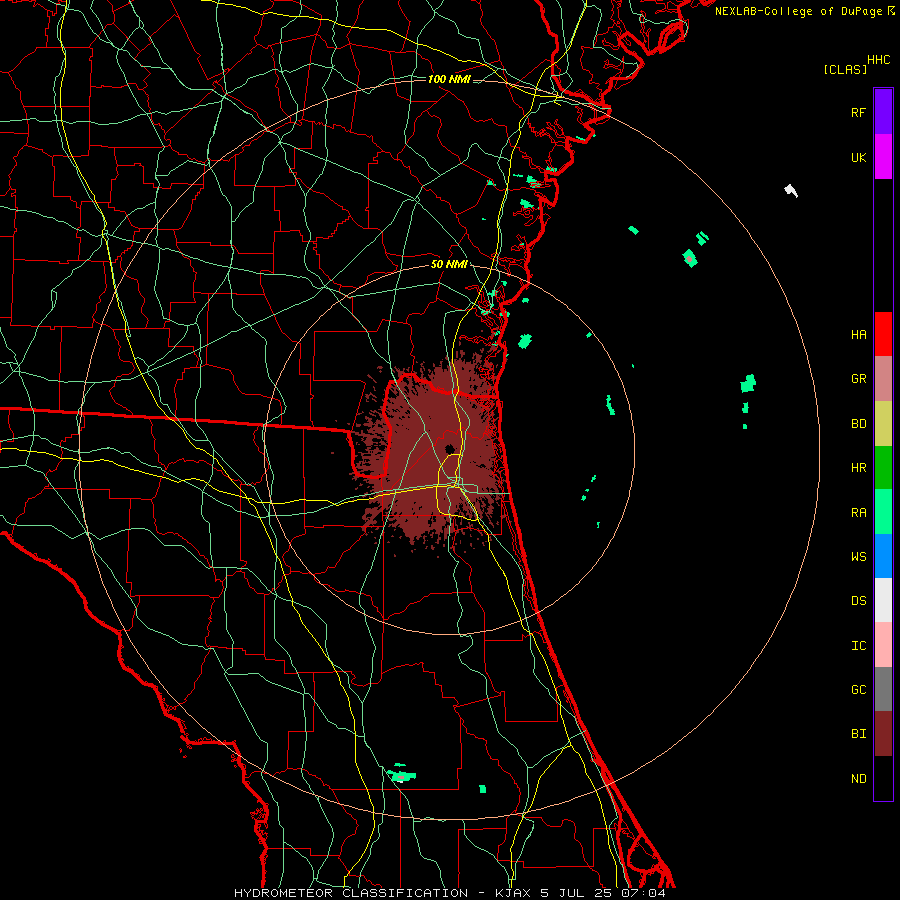900x900 pixels.
Task: Click the HHC product label
Action: 879,60
